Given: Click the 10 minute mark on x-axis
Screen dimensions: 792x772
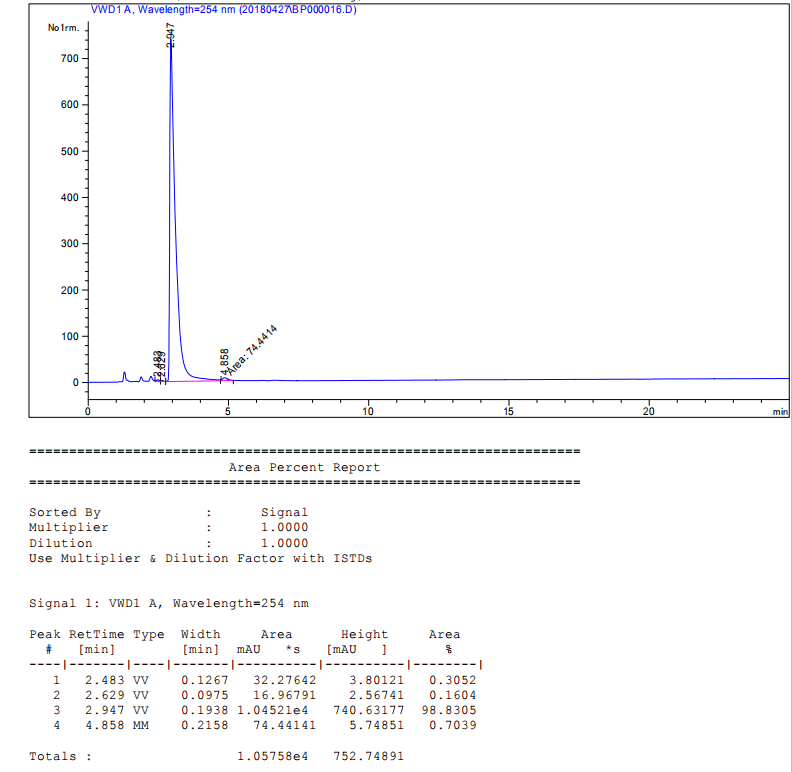Looking at the screenshot, I should click(x=368, y=411).
